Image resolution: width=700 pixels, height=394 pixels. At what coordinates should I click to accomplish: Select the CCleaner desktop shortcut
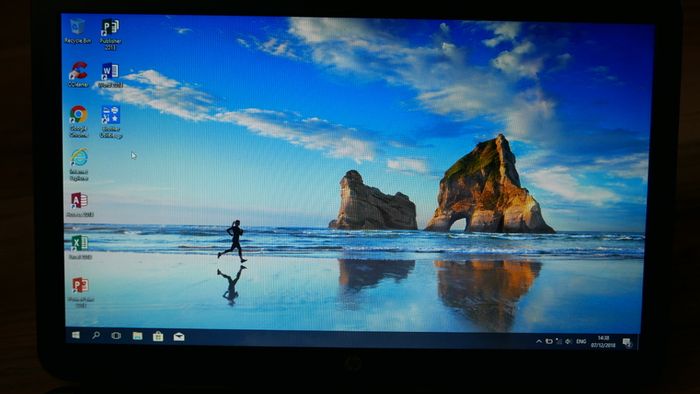(x=78, y=74)
